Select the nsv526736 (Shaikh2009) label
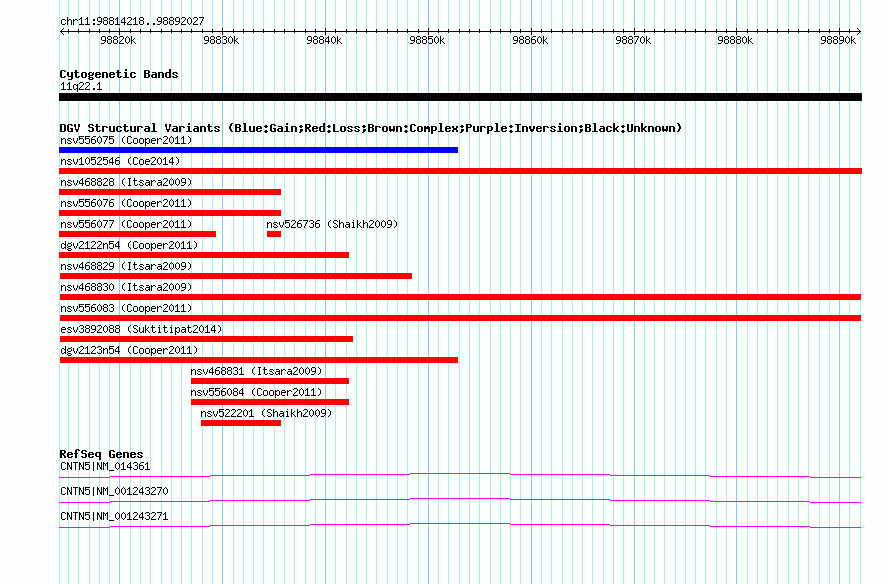 (x=332, y=224)
